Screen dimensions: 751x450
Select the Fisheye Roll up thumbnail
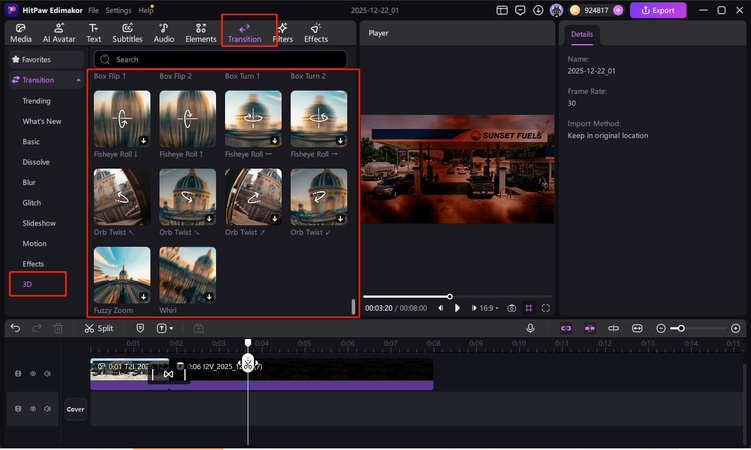(x=187, y=119)
